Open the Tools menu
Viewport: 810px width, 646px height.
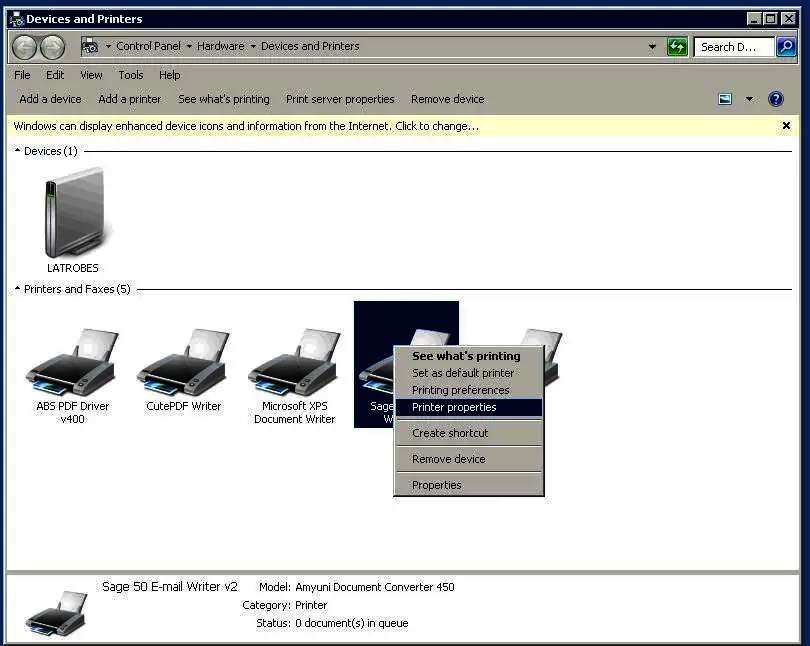pos(131,75)
